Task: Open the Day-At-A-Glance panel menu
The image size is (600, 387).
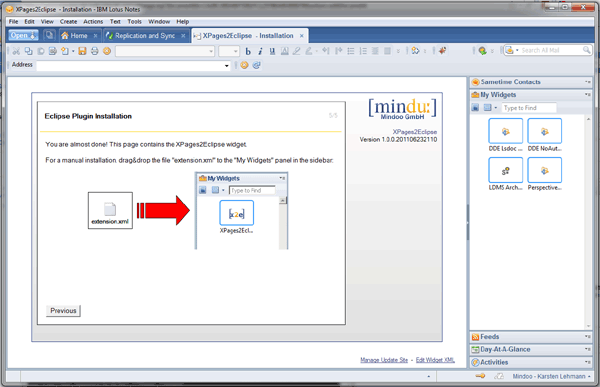Action: click(x=587, y=349)
